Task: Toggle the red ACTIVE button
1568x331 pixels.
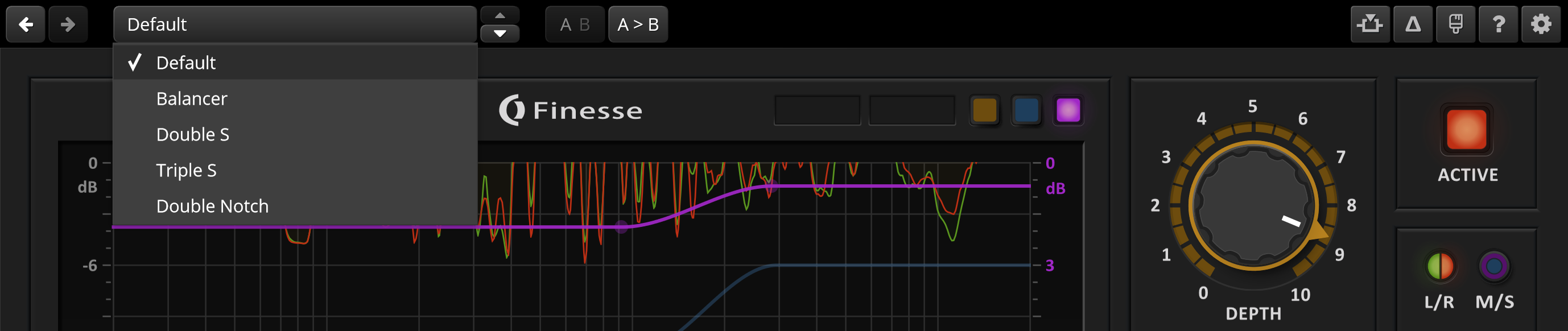Action: pos(1466,130)
